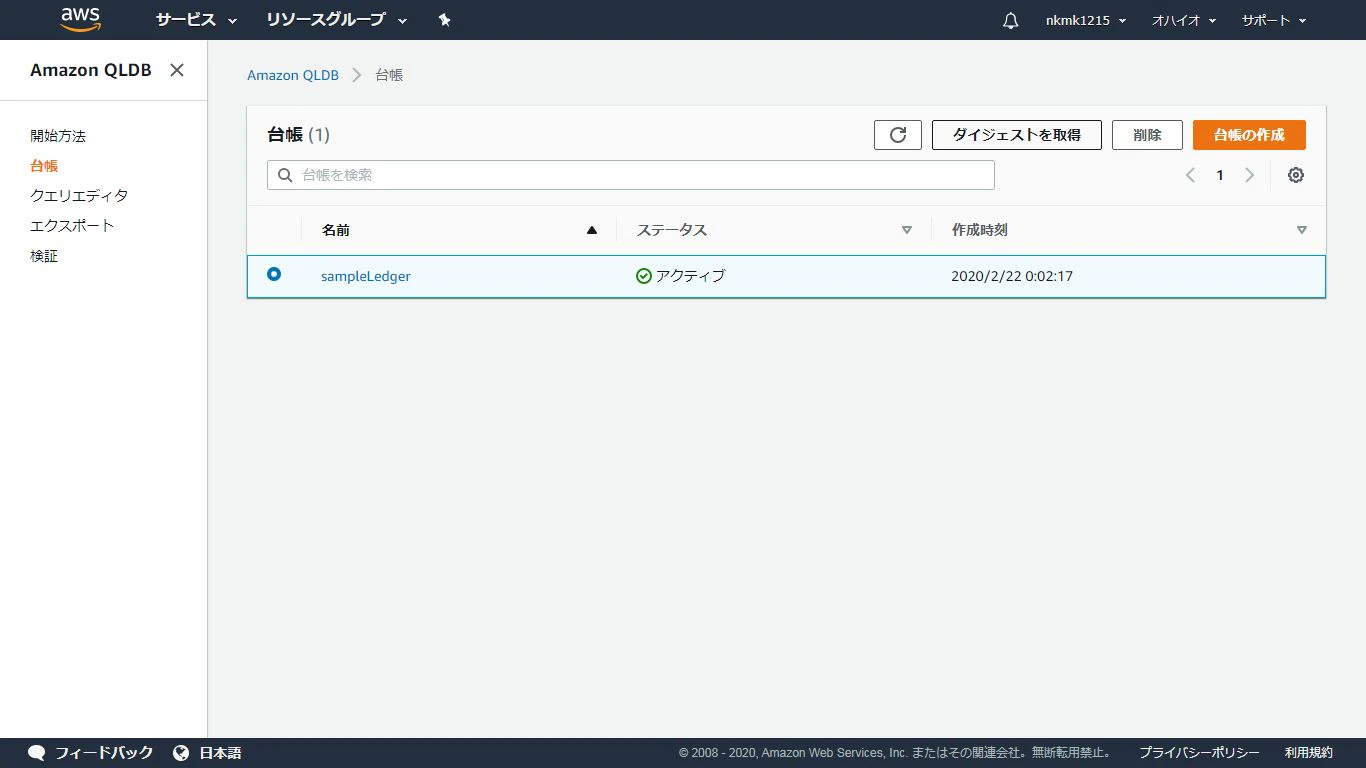The image size is (1366, 768).
Task: Click the AWS logo home icon
Action: coord(80,19)
